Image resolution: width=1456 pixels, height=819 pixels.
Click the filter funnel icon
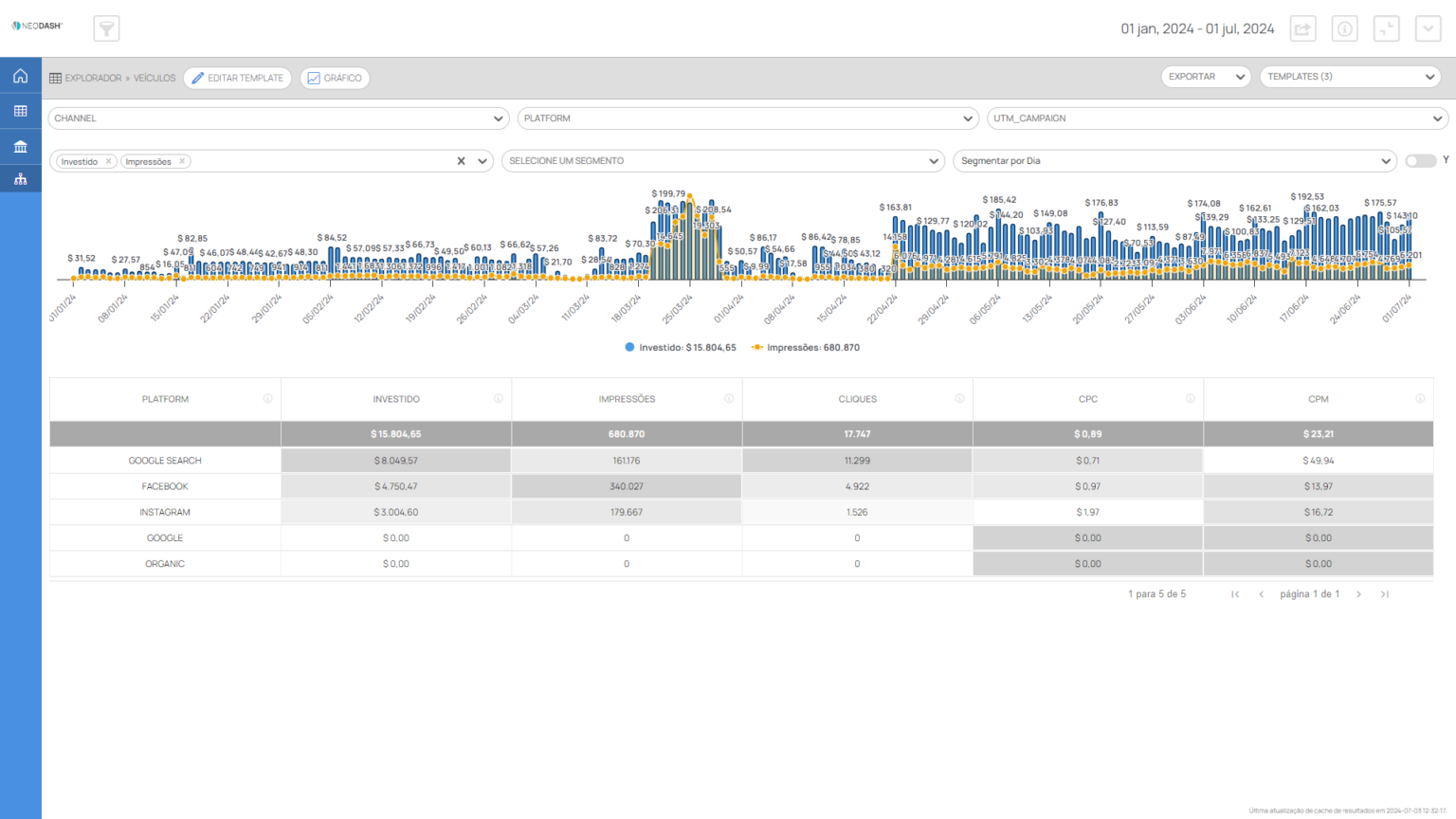coord(106,28)
